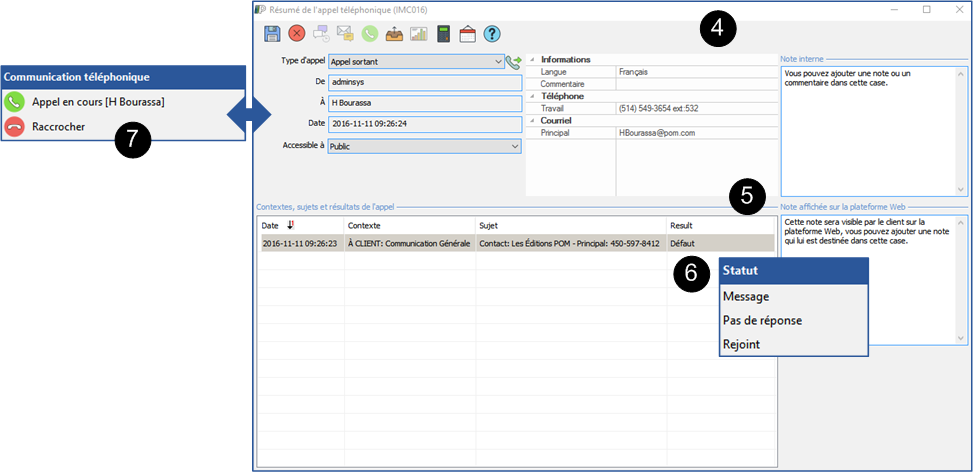The width and height of the screenshot is (973, 472).
Task: Click the outgoing call icon beside Type d'appel
Action: [x=514, y=62]
